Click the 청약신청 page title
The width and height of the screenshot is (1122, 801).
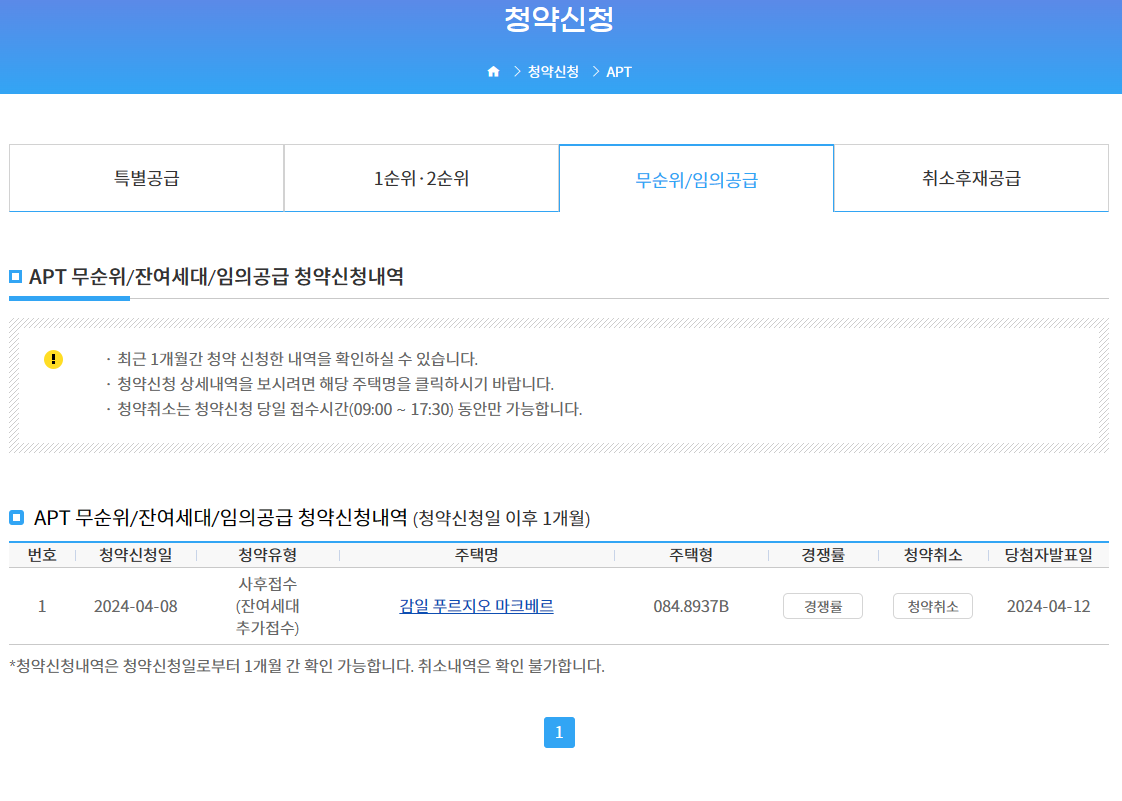560,19
